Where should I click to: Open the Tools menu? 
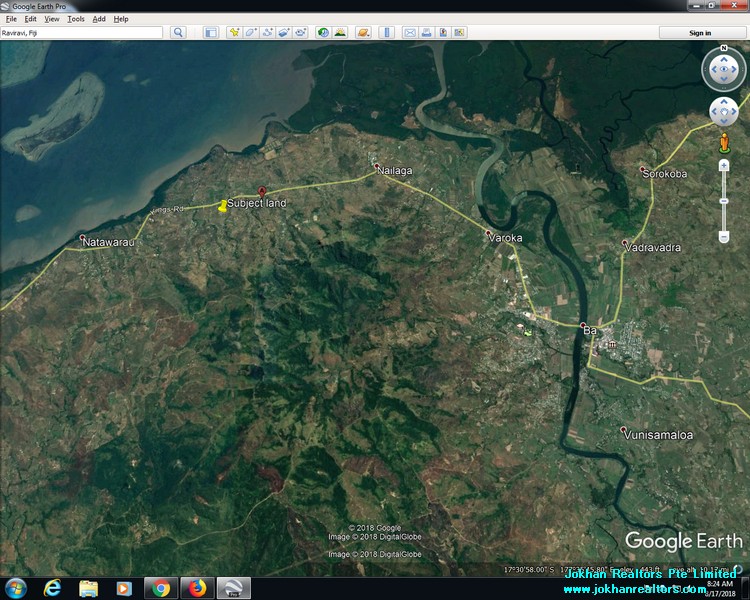click(x=76, y=19)
